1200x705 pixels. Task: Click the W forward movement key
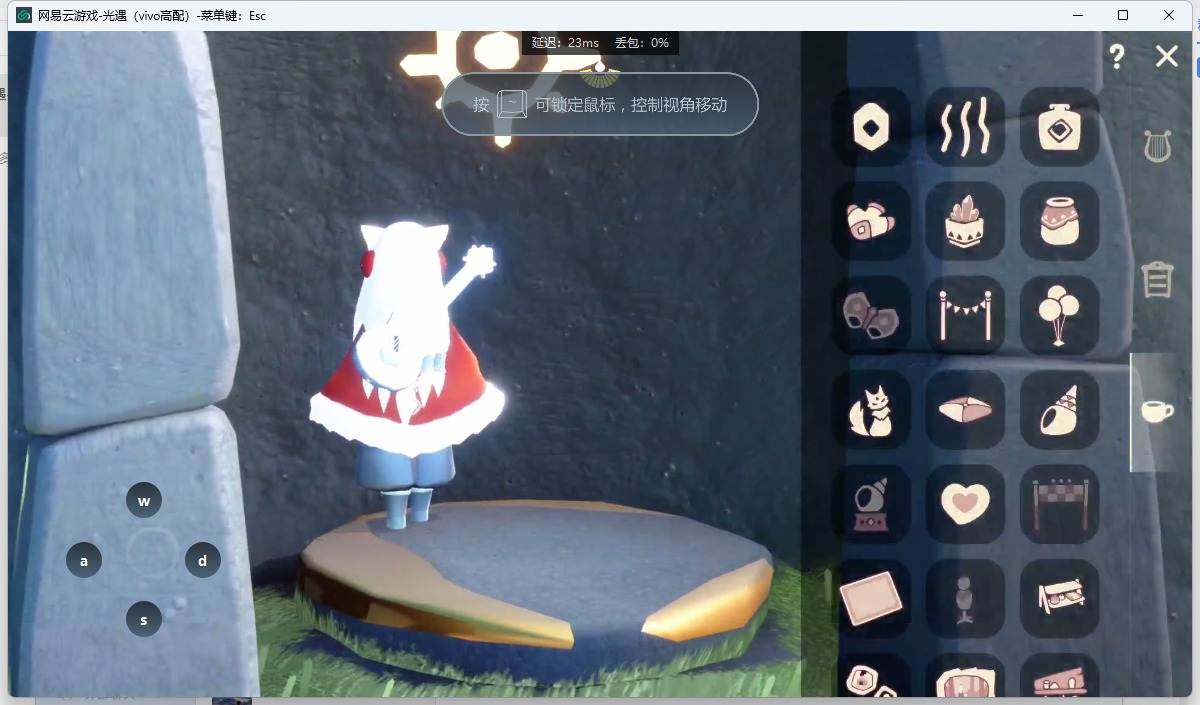[x=144, y=501]
